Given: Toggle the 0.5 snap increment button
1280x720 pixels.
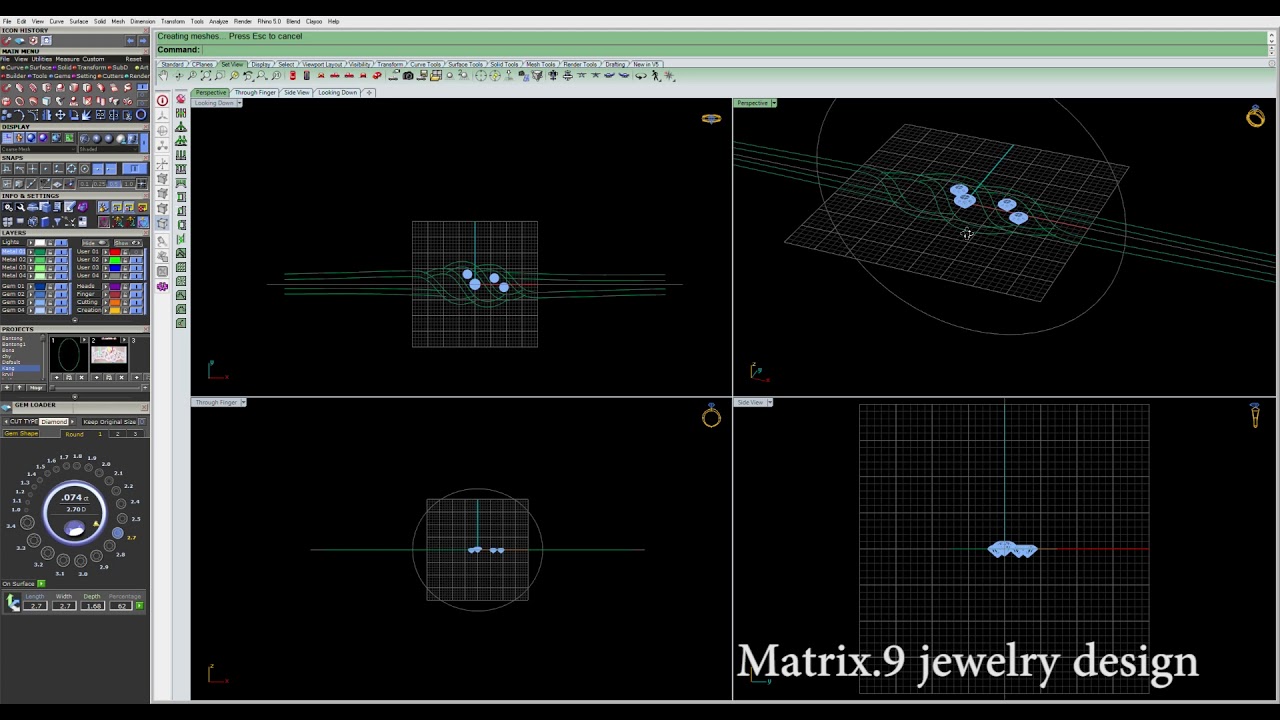Looking at the screenshot, I should tap(114, 184).
